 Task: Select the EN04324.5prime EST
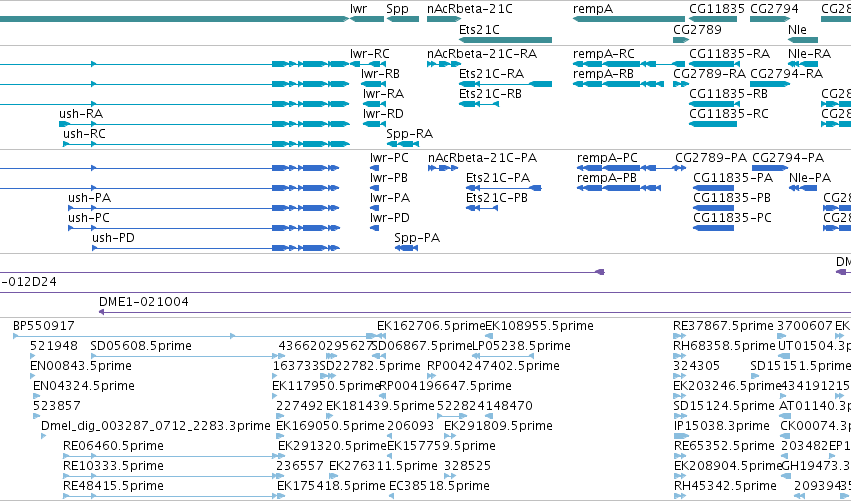pos(36,396)
